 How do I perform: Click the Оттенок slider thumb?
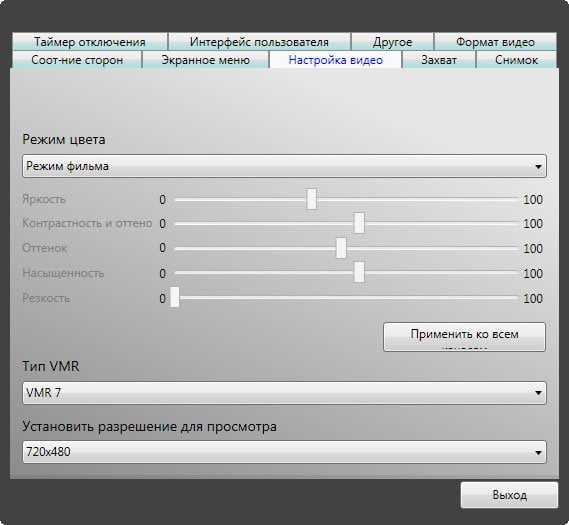[x=341, y=248]
